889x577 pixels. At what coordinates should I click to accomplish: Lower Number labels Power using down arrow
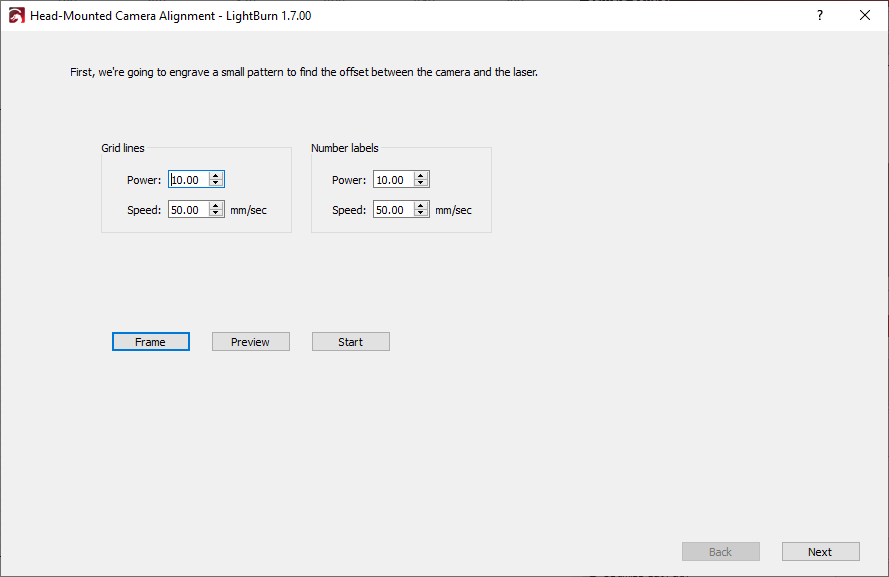(421, 184)
